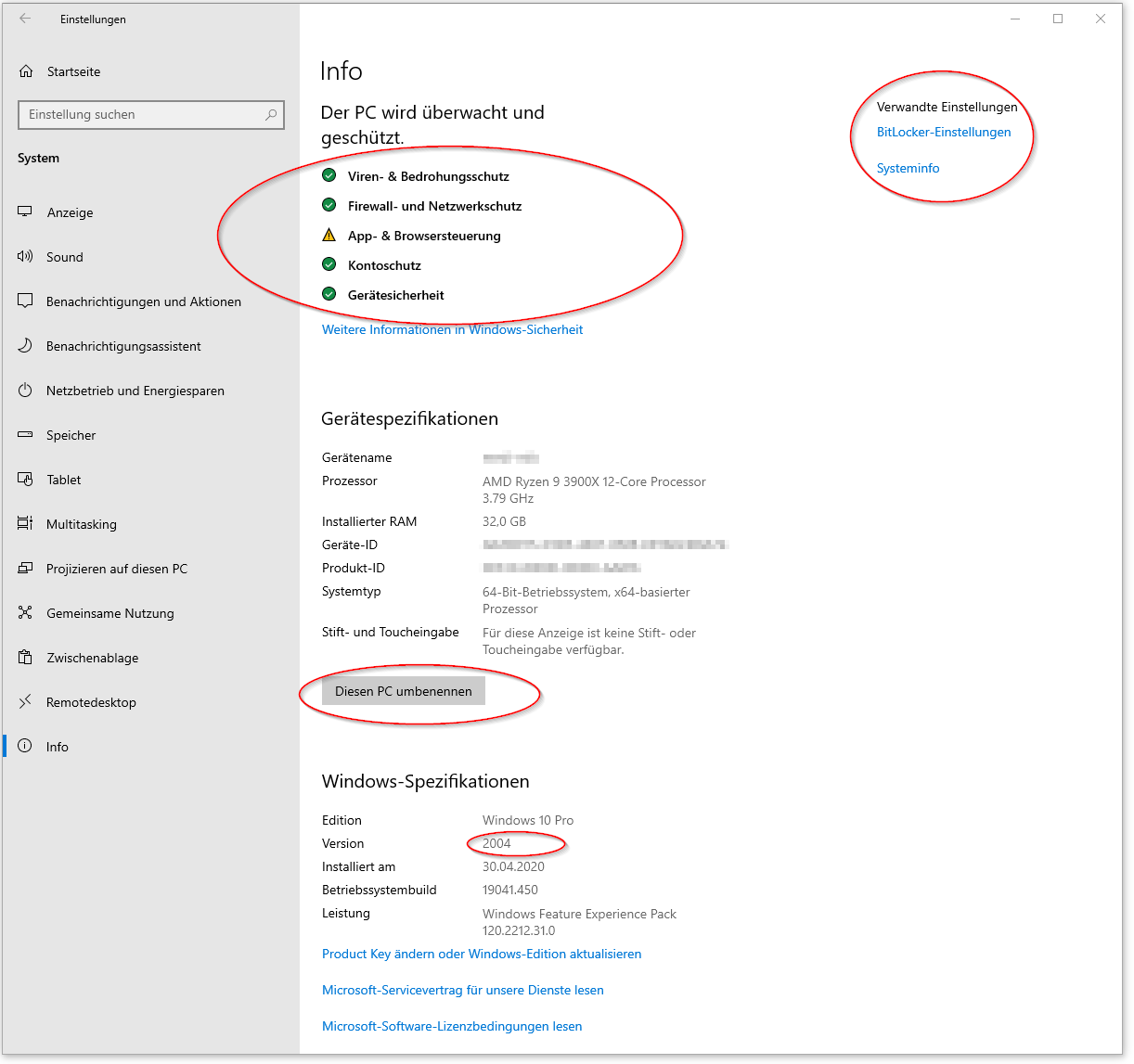Open Weitere Informationen in Windows-Sicherheit link
The width and height of the screenshot is (1134, 1064).
click(452, 329)
